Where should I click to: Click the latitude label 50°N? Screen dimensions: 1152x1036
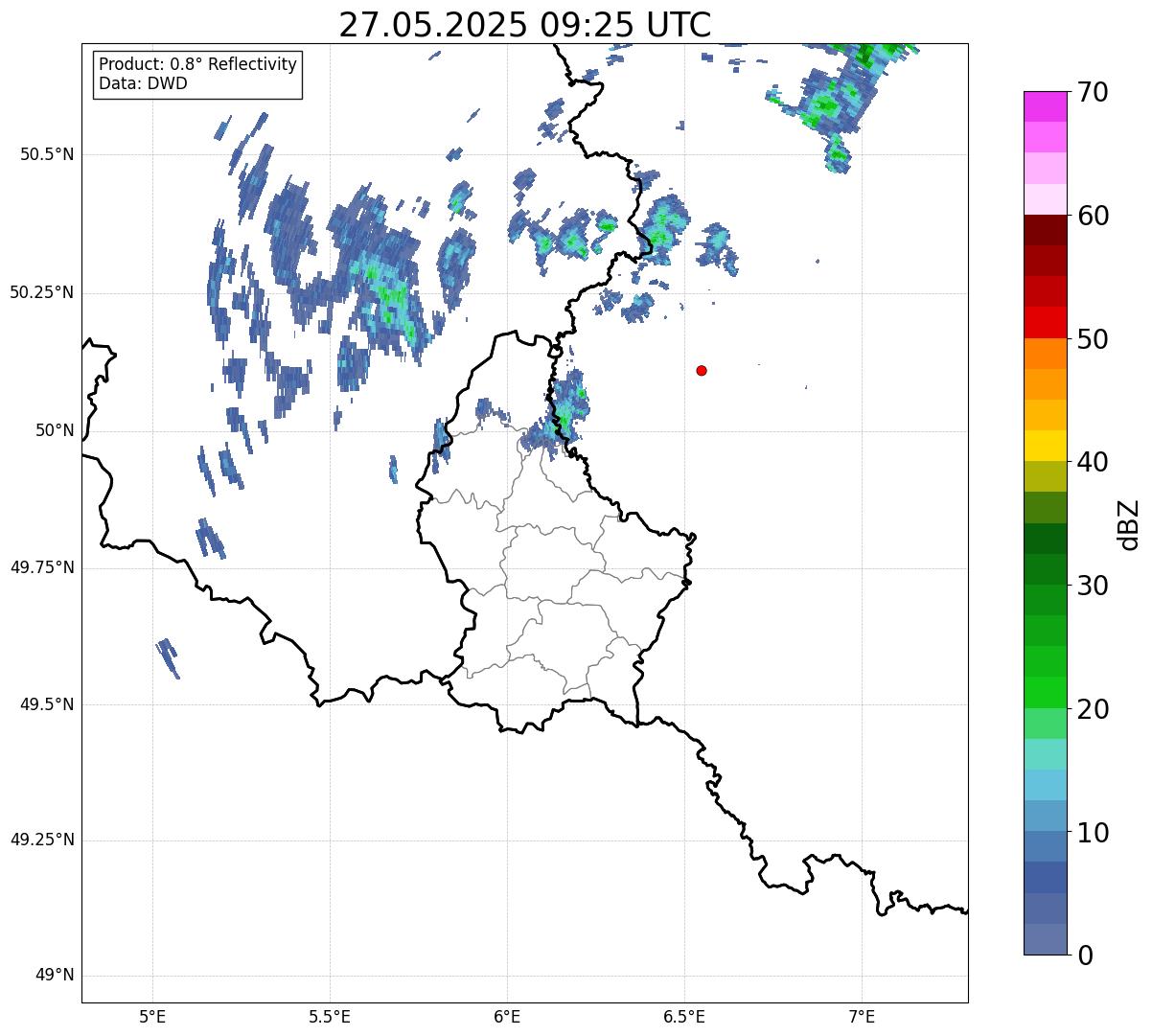coord(55,430)
